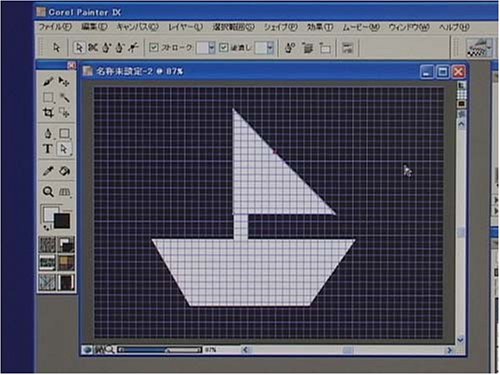500x375 pixels.
Task: Open the Brush Selector at top right
Action: click(479, 48)
